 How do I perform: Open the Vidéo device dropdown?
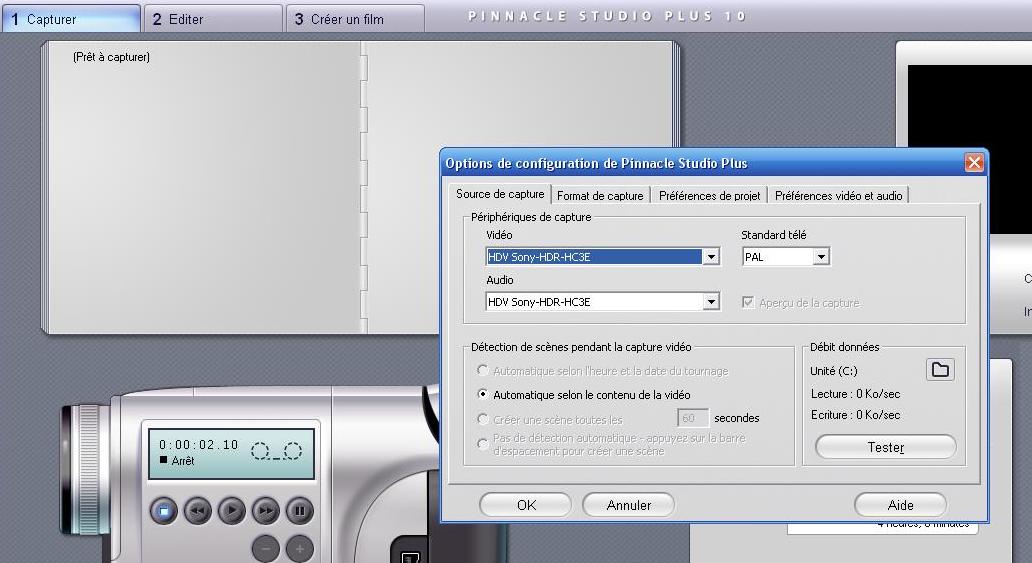[711, 257]
